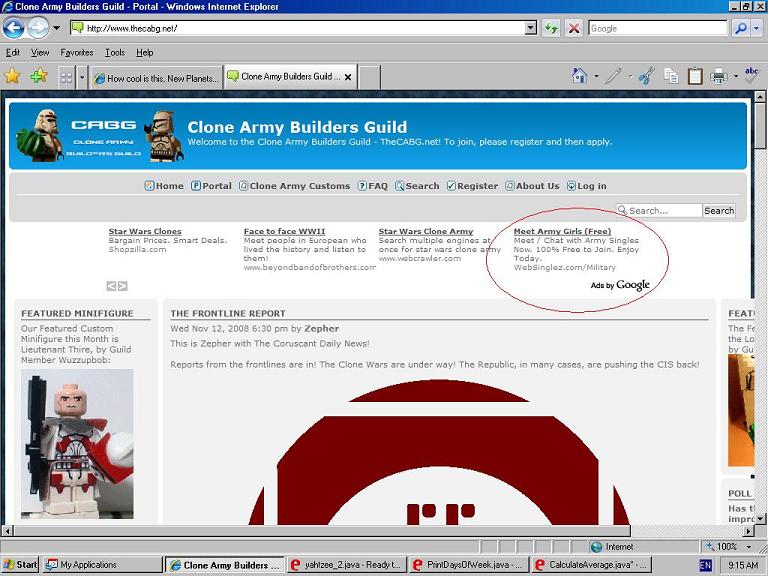Click the CABG clone trooper logo banner
The image size is (768, 576).
(x=100, y=136)
